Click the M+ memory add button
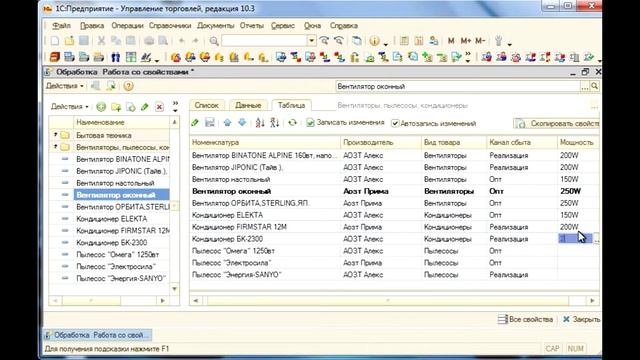This screenshot has width=640, height=360. tap(465, 41)
